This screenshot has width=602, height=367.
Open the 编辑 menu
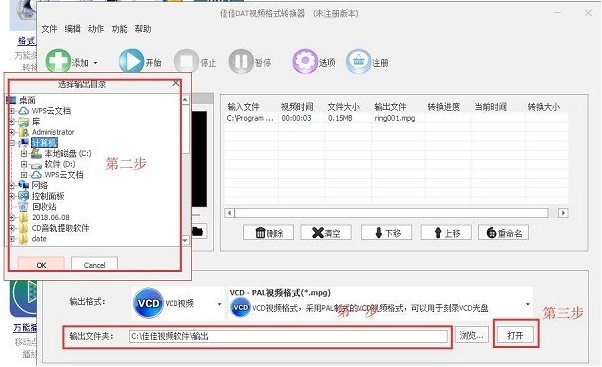click(x=73, y=29)
